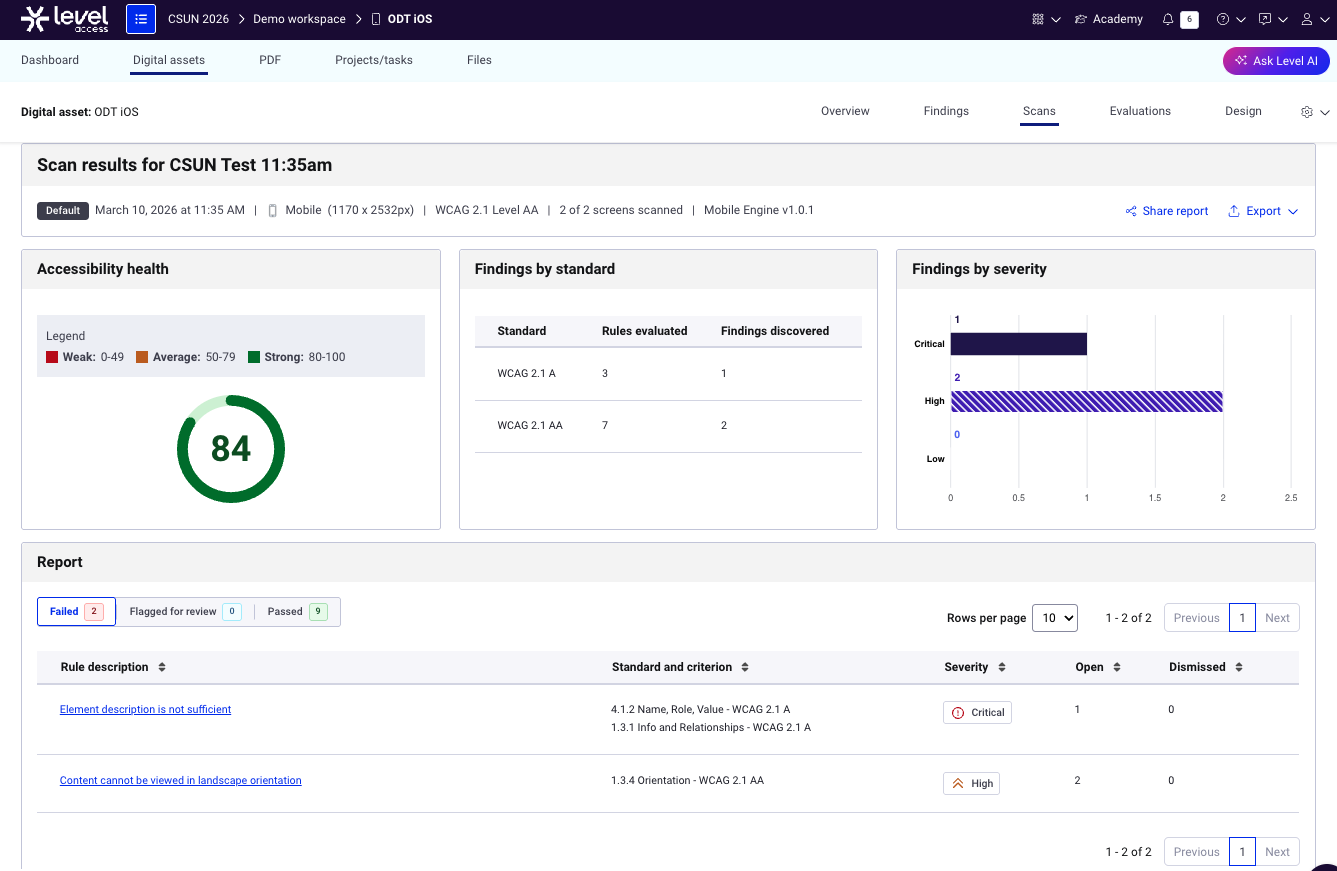1337x871 pixels.
Task: Click the striped High severity bar
Action: pos(1086,401)
